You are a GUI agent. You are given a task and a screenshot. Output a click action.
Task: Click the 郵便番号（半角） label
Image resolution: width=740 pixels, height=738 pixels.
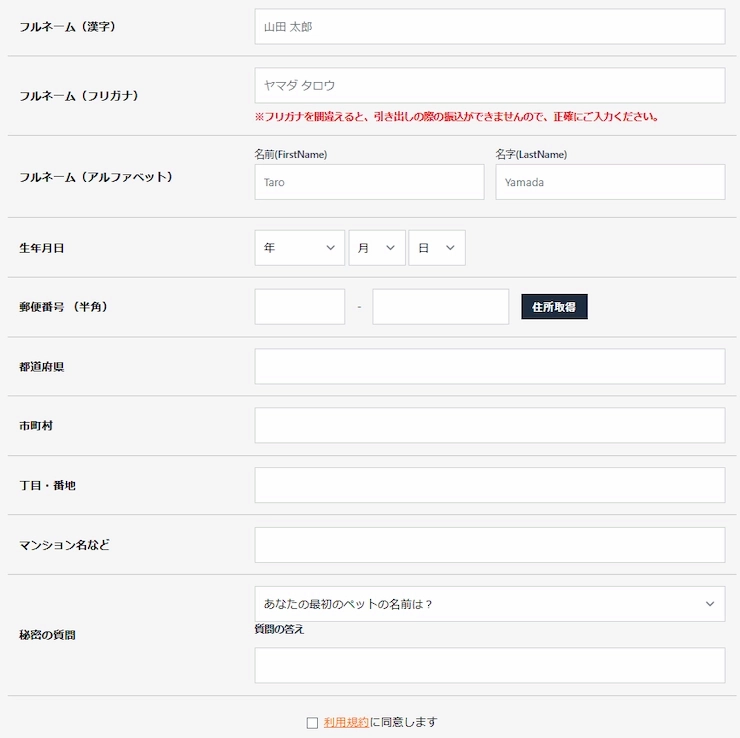click(x=63, y=307)
